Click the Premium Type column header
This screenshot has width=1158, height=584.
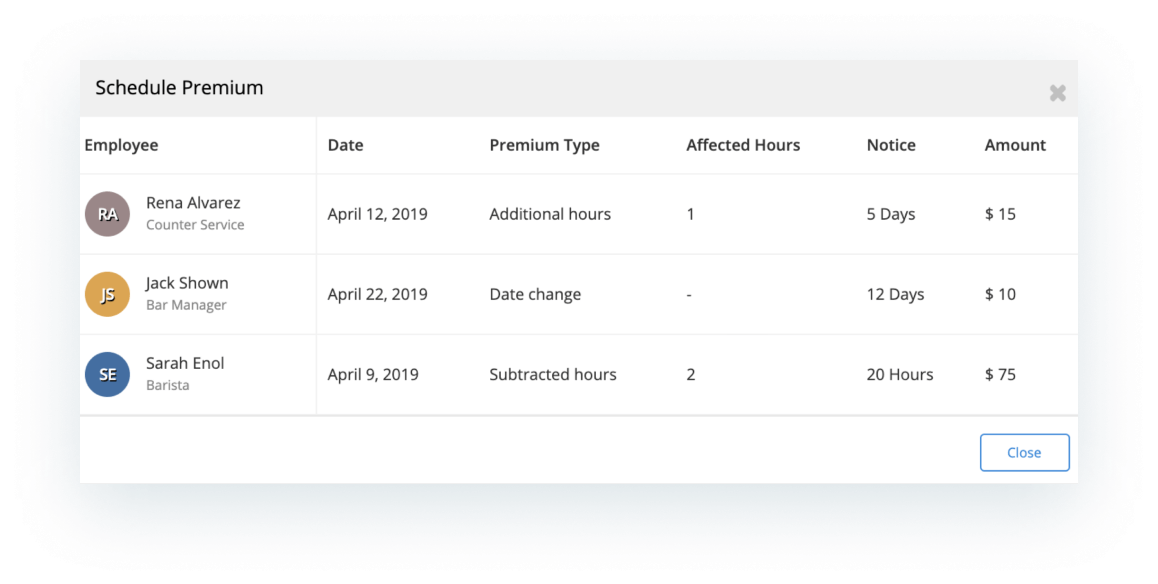544,145
